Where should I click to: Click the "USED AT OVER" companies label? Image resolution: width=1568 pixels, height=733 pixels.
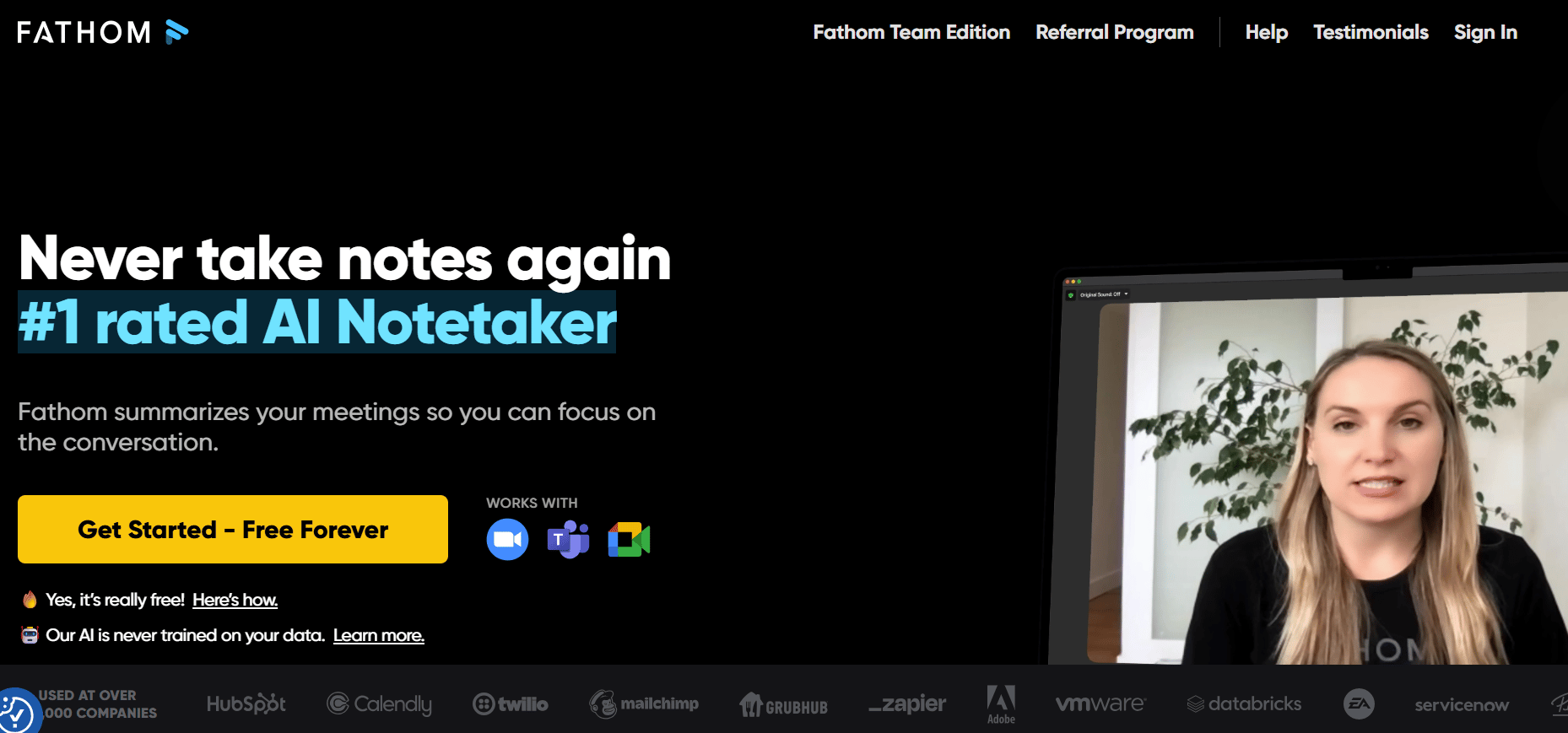pos(98,704)
